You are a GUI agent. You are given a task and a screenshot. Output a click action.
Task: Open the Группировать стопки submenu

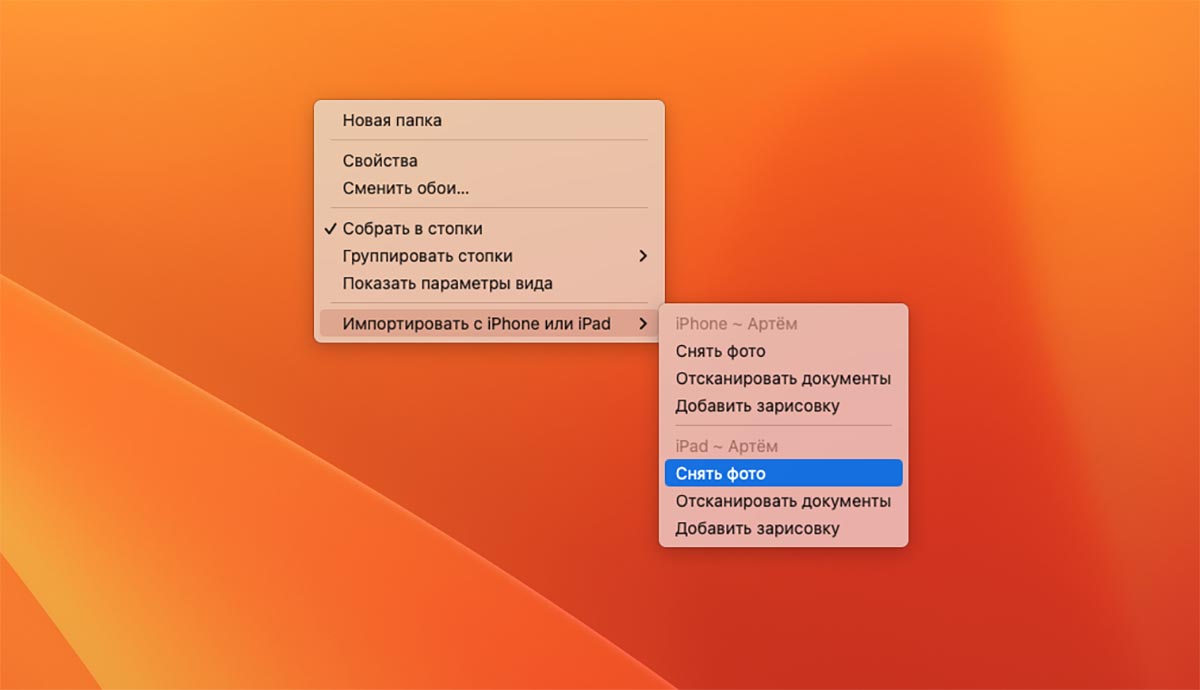pos(489,256)
